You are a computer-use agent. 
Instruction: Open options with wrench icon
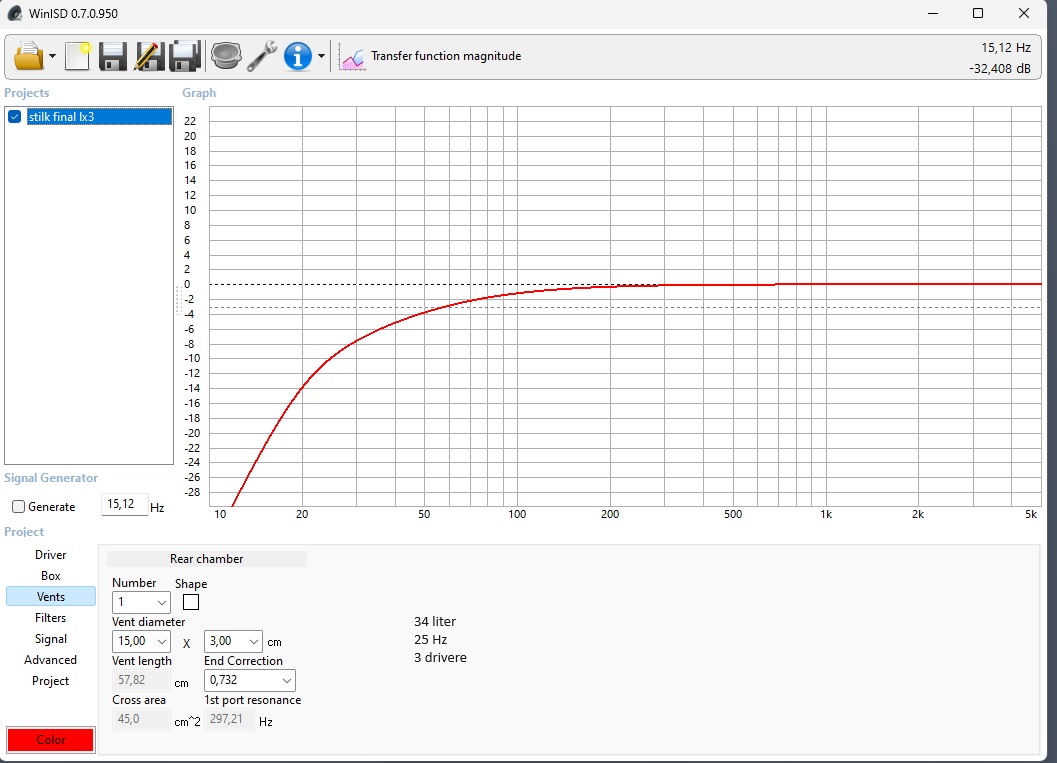tap(262, 57)
